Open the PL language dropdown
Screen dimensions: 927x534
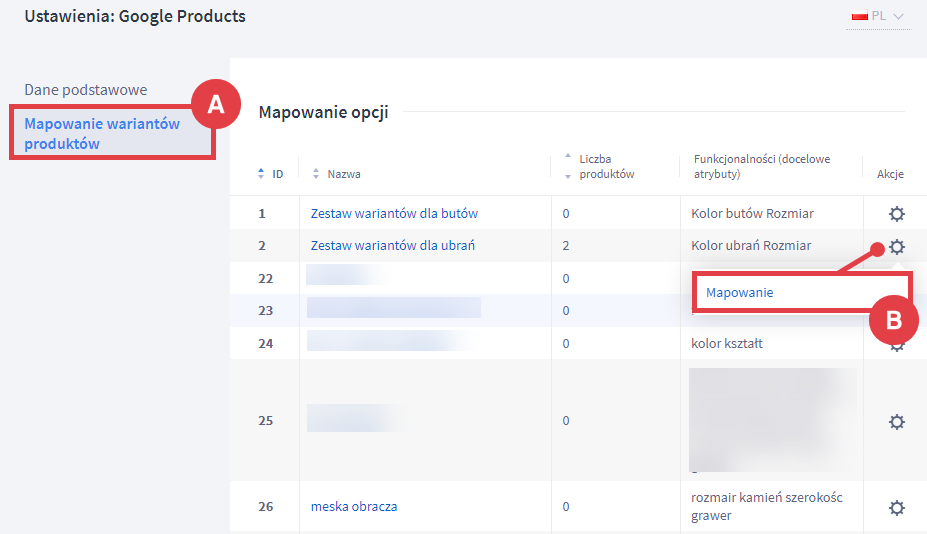tap(878, 16)
